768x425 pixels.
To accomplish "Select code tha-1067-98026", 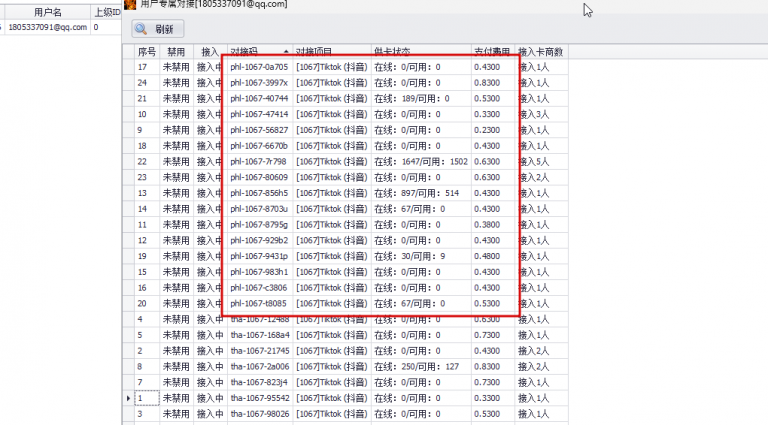I will tap(260, 414).
